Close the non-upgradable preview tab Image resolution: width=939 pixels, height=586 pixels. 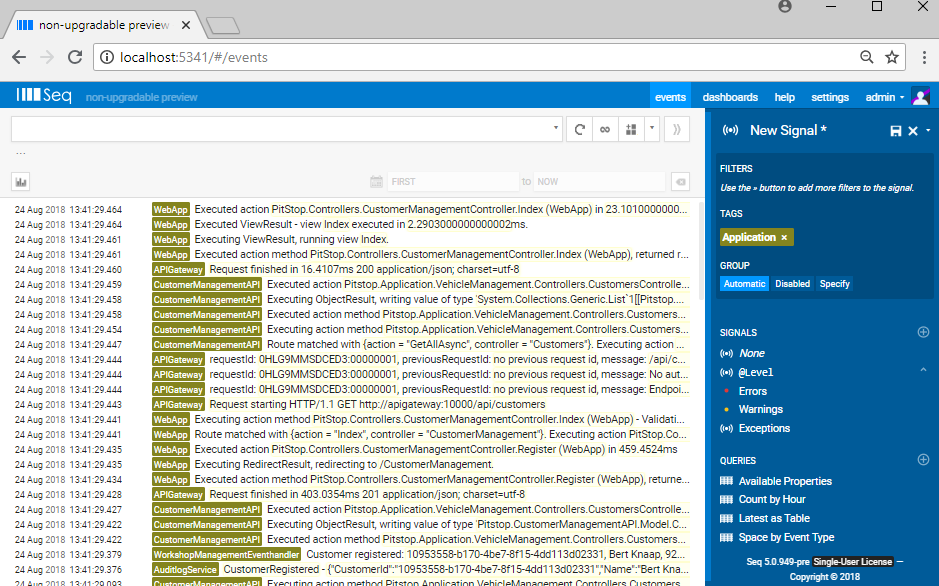[x=186, y=25]
